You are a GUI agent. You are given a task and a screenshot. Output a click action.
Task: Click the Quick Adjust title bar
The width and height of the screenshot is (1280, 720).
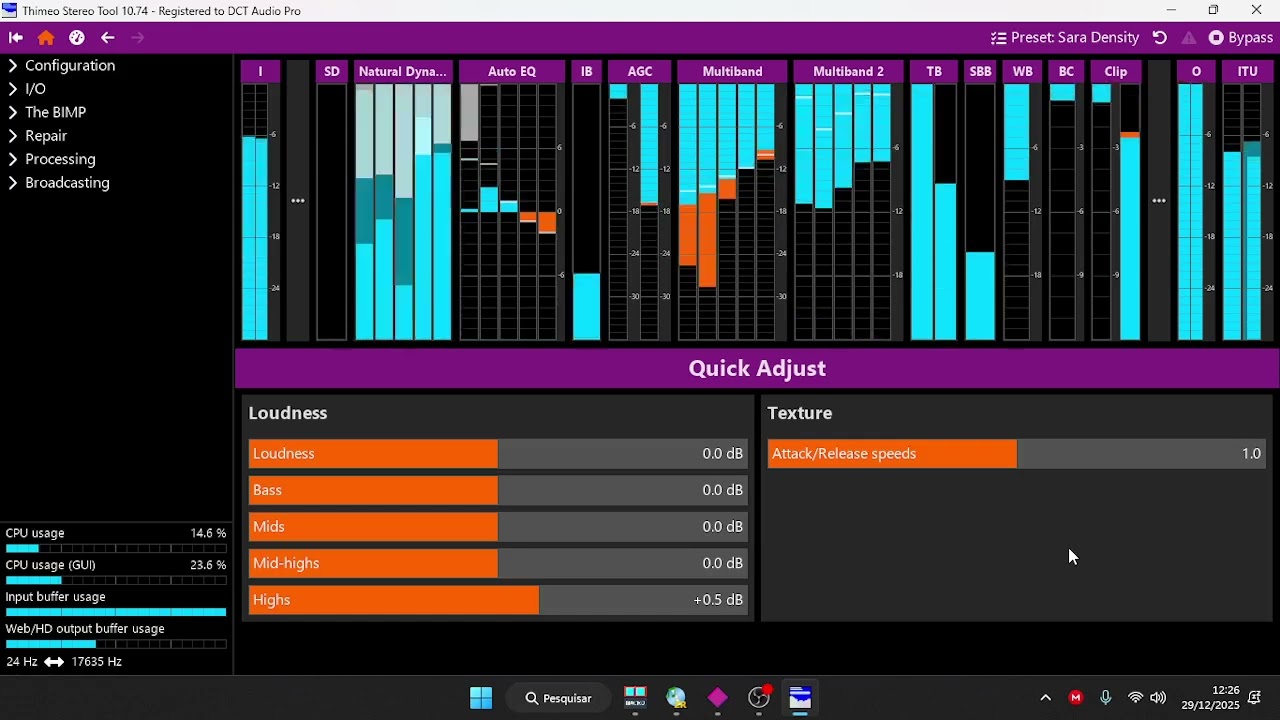[x=757, y=368]
